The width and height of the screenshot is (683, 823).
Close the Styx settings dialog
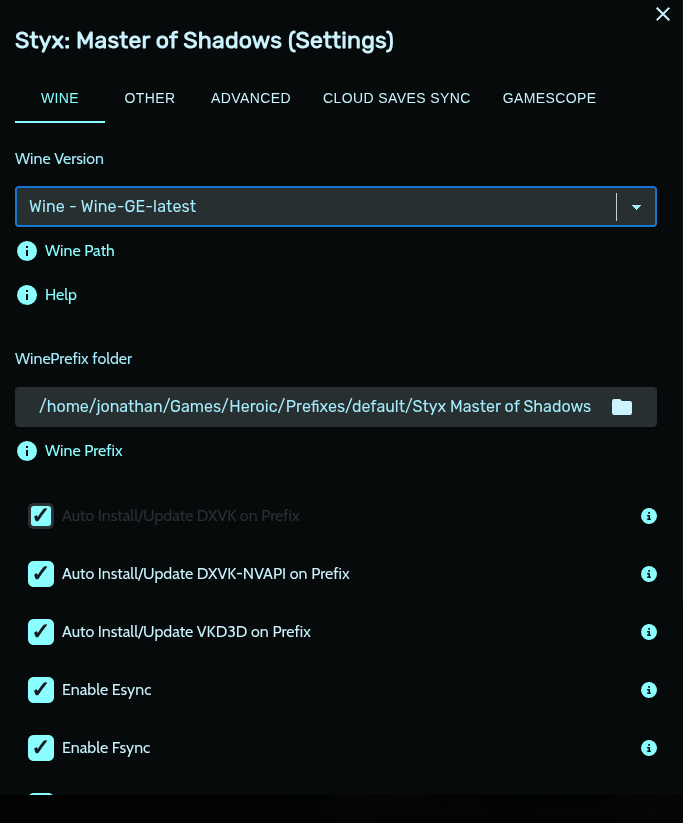[x=663, y=14]
